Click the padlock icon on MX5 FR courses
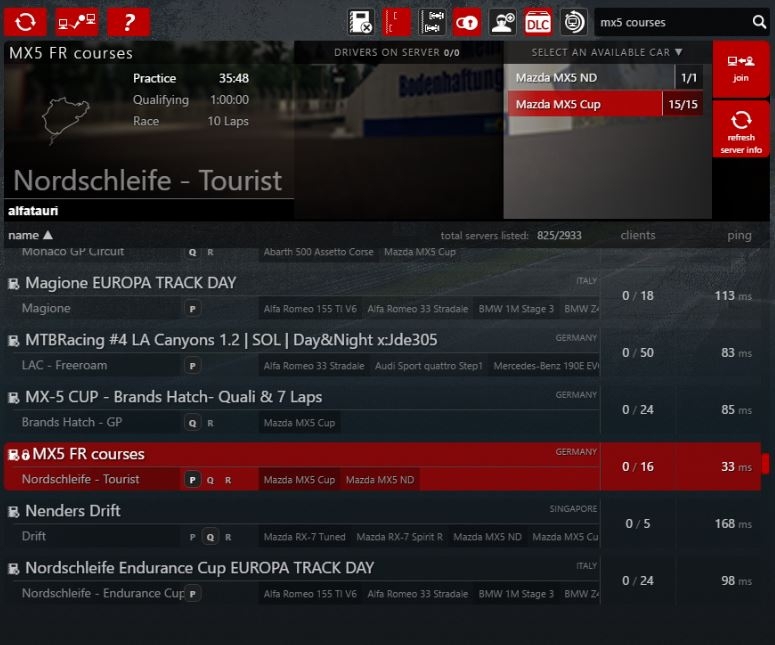The height and width of the screenshot is (645, 775). tap(25, 455)
